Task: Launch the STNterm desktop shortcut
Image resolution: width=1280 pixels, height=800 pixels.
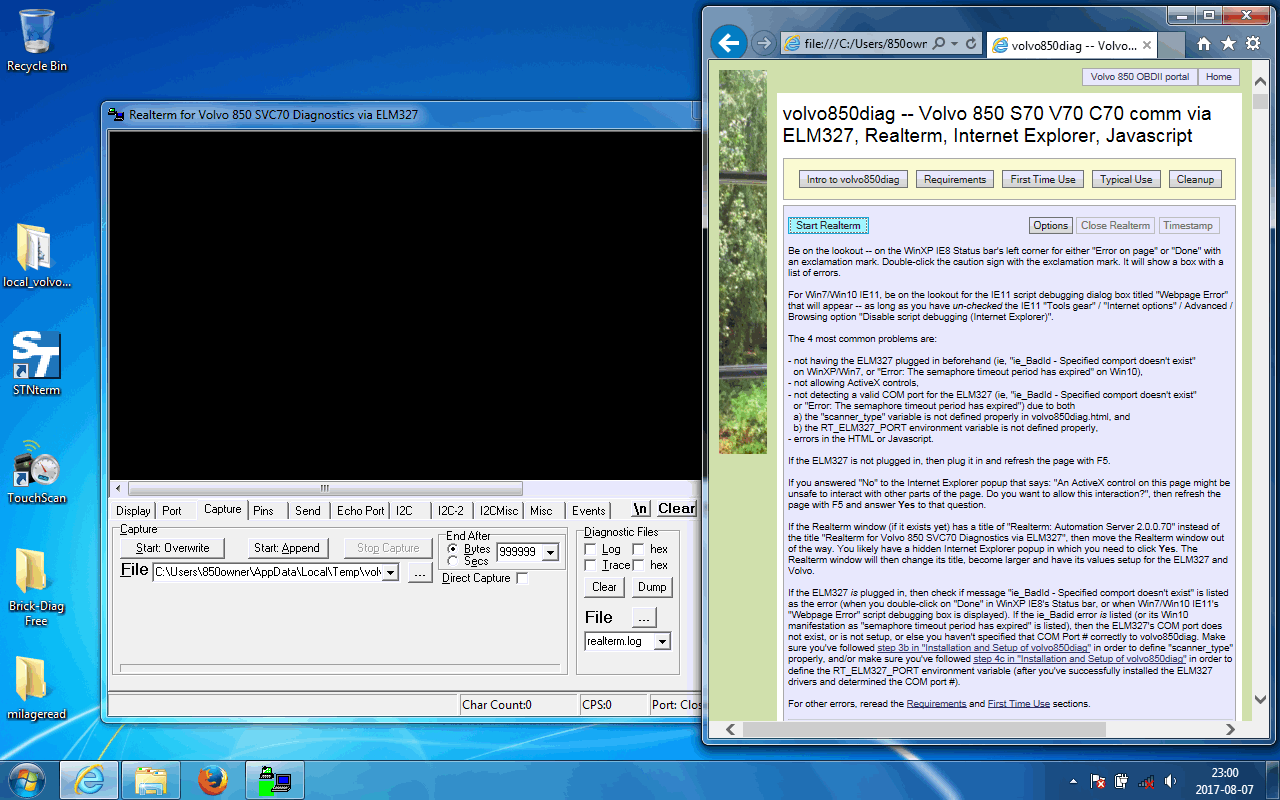Action: (x=37, y=364)
